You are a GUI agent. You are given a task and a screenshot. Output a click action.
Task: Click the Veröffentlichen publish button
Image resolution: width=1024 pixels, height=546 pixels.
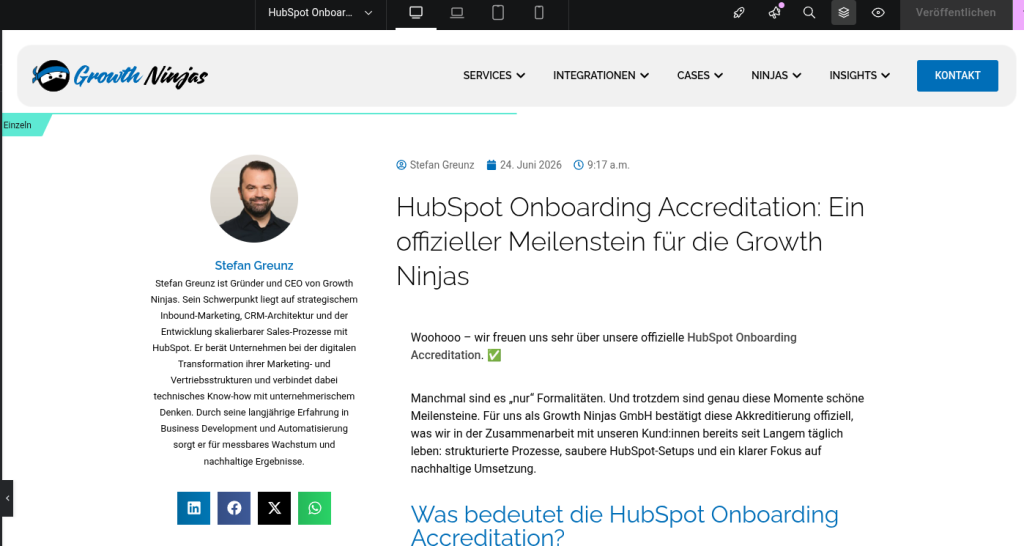pos(955,12)
